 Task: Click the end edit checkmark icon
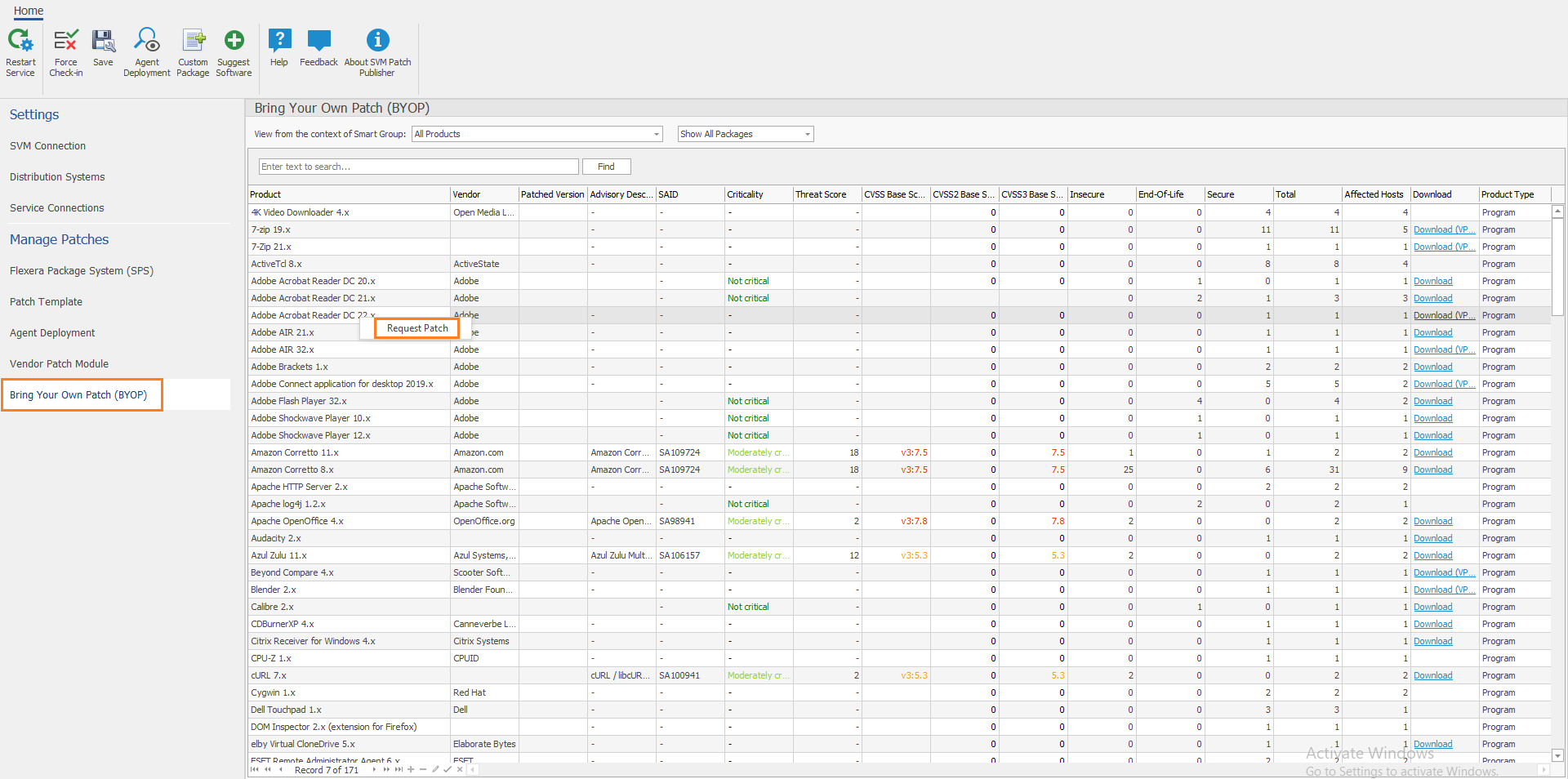[448, 769]
